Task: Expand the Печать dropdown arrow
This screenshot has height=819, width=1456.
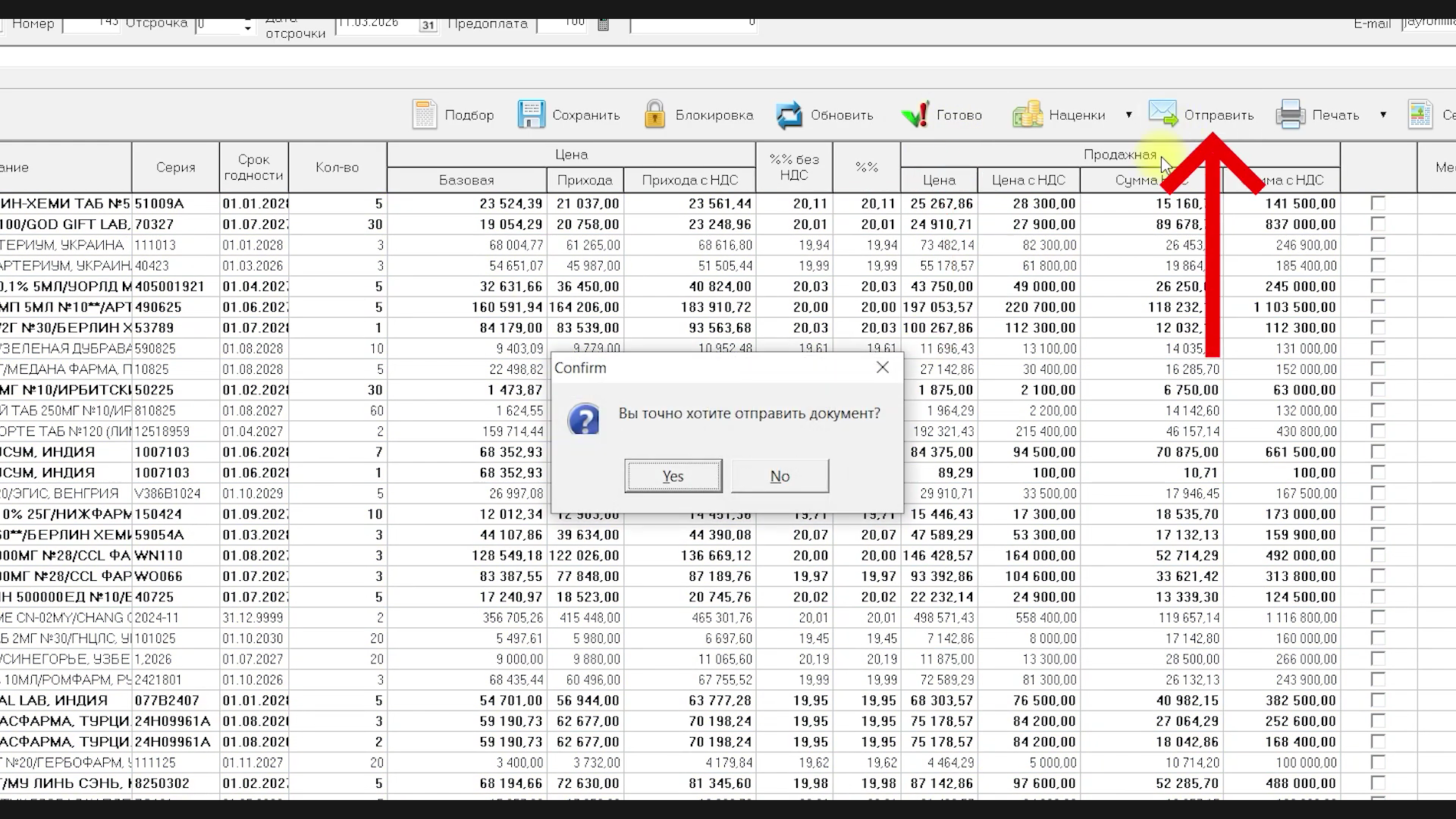Action: point(1383,115)
